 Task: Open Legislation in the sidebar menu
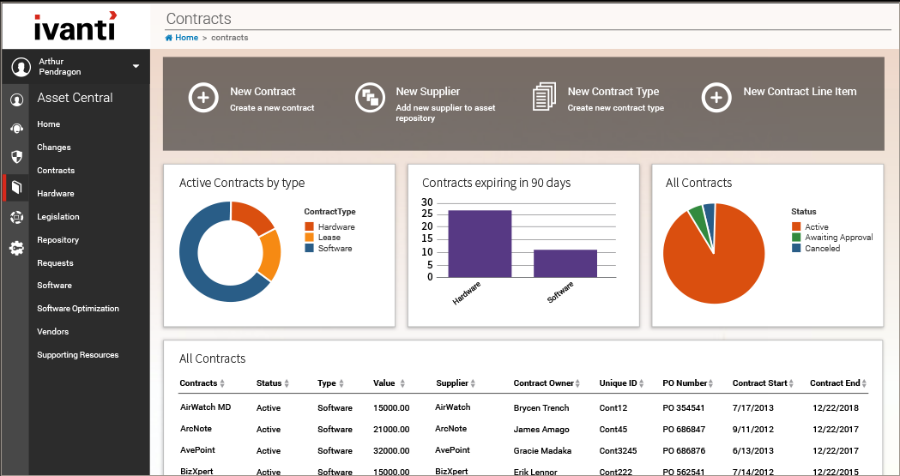point(58,217)
